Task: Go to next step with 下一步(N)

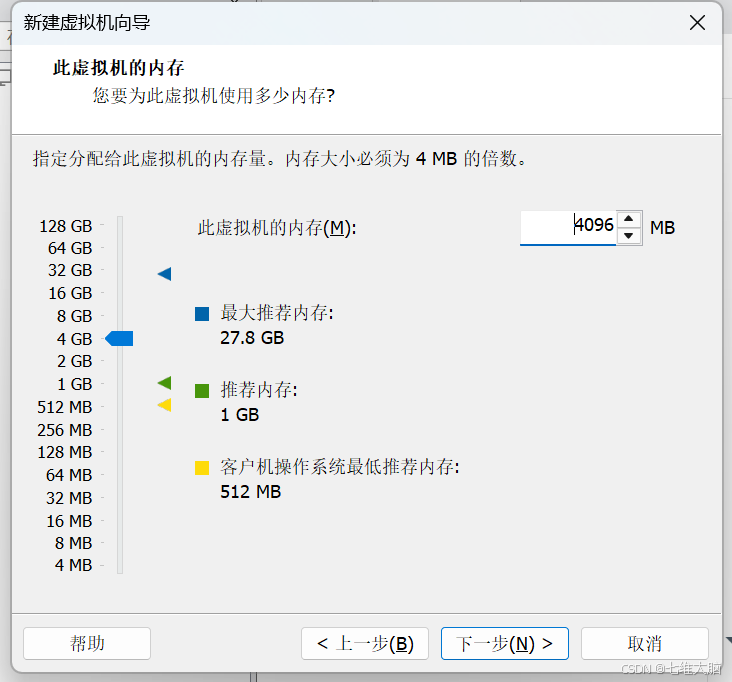Action: pos(505,643)
